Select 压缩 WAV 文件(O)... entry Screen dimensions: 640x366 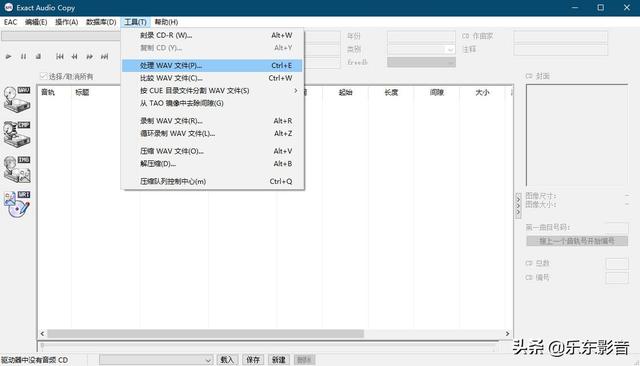(212, 151)
